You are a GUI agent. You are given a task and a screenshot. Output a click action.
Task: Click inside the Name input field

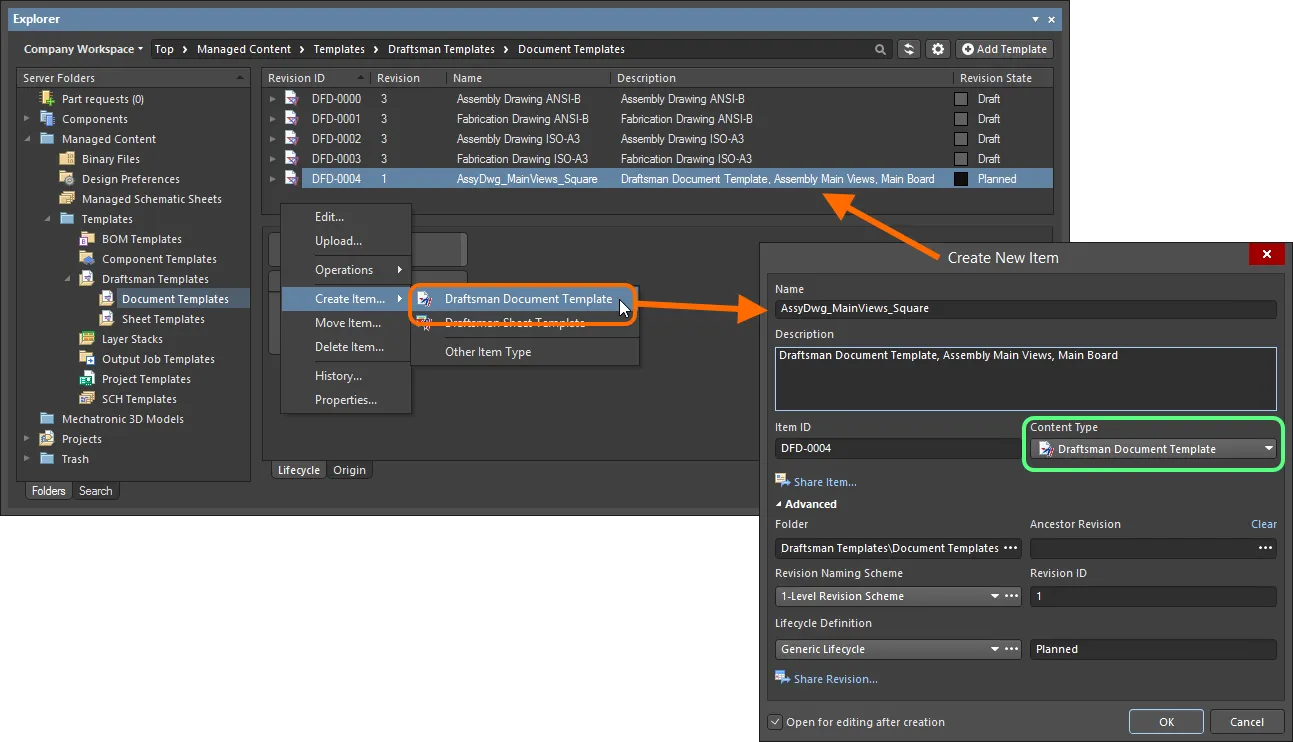click(x=1024, y=309)
